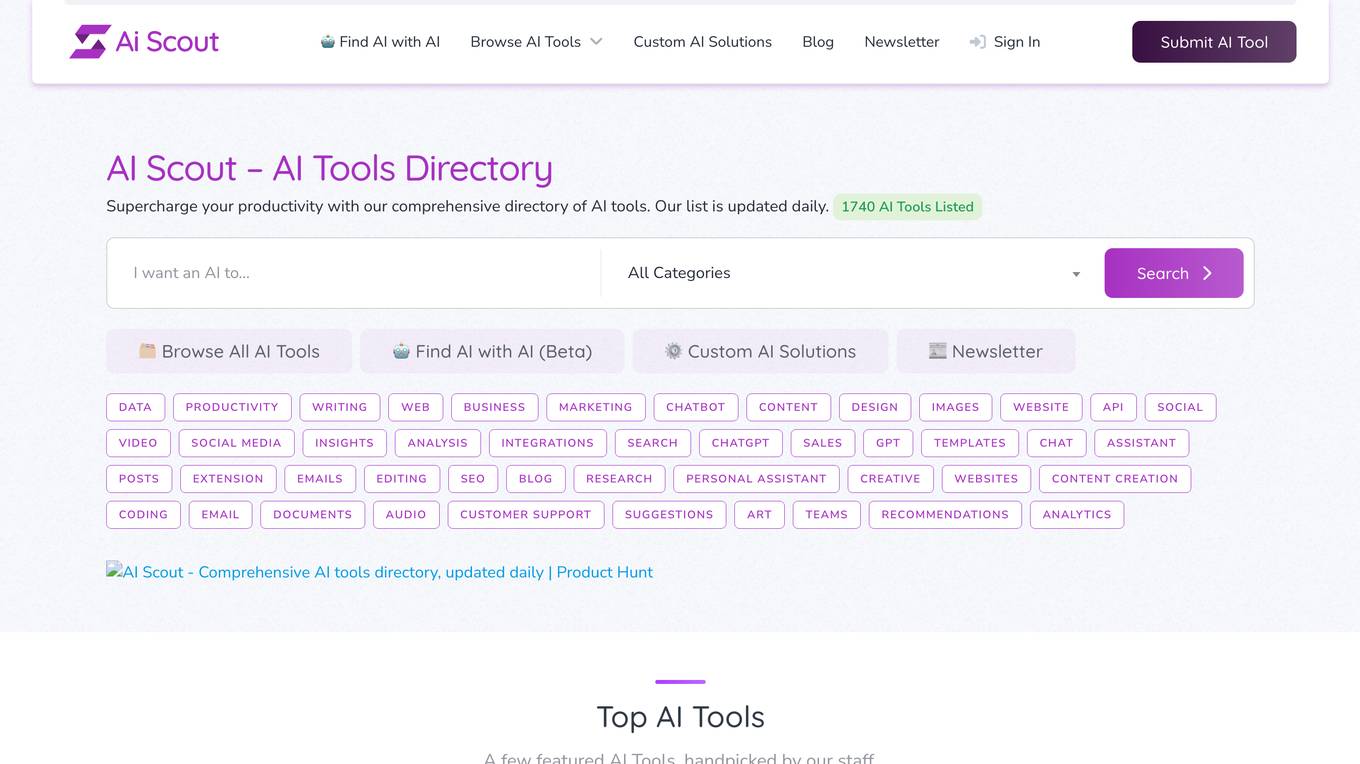The width and height of the screenshot is (1360, 764).
Task: Select the PERSONAL ASSISTANT tag
Action: tap(756, 479)
